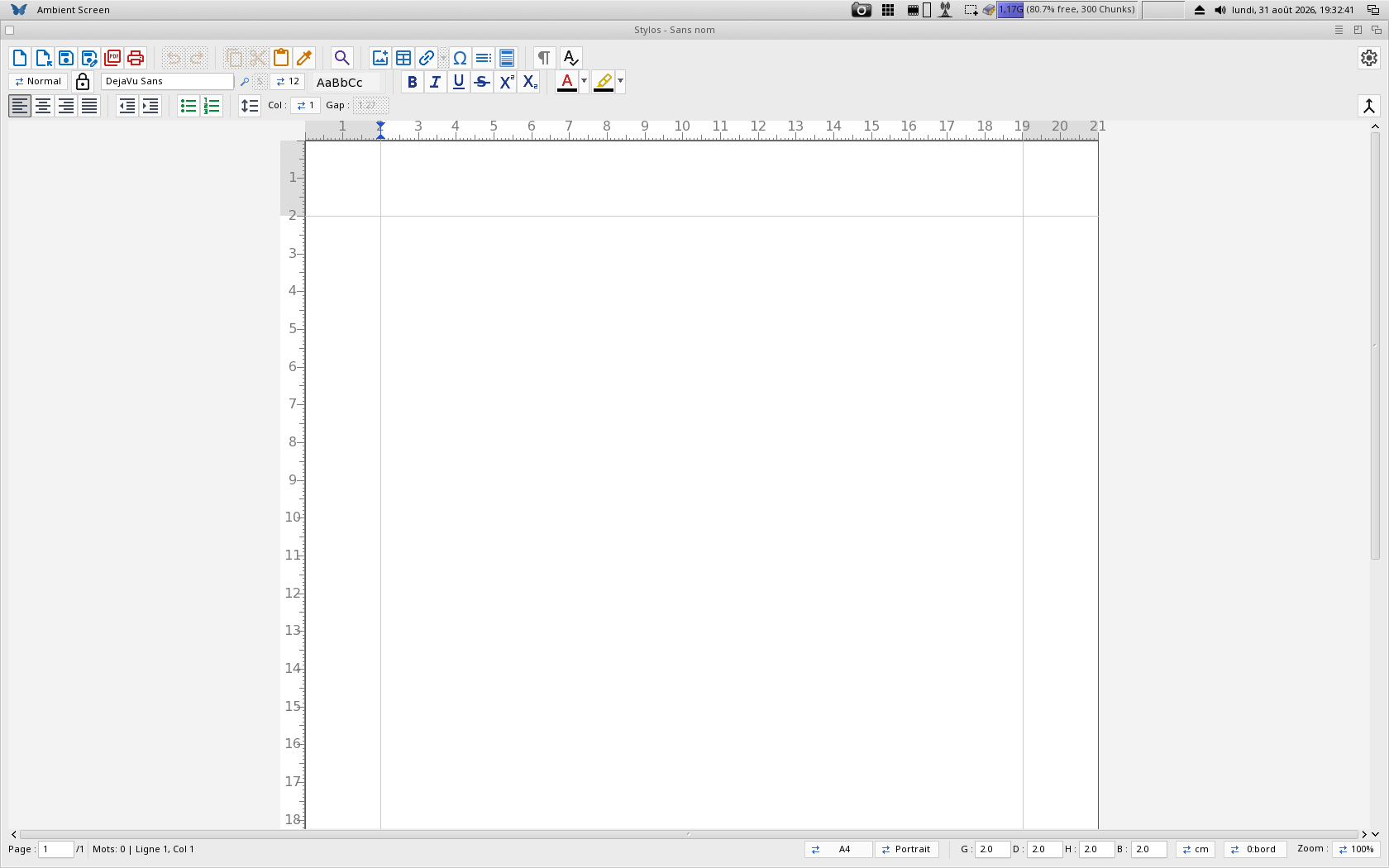
Task: Edit the top margin H field
Action: pyautogui.click(x=1096, y=849)
